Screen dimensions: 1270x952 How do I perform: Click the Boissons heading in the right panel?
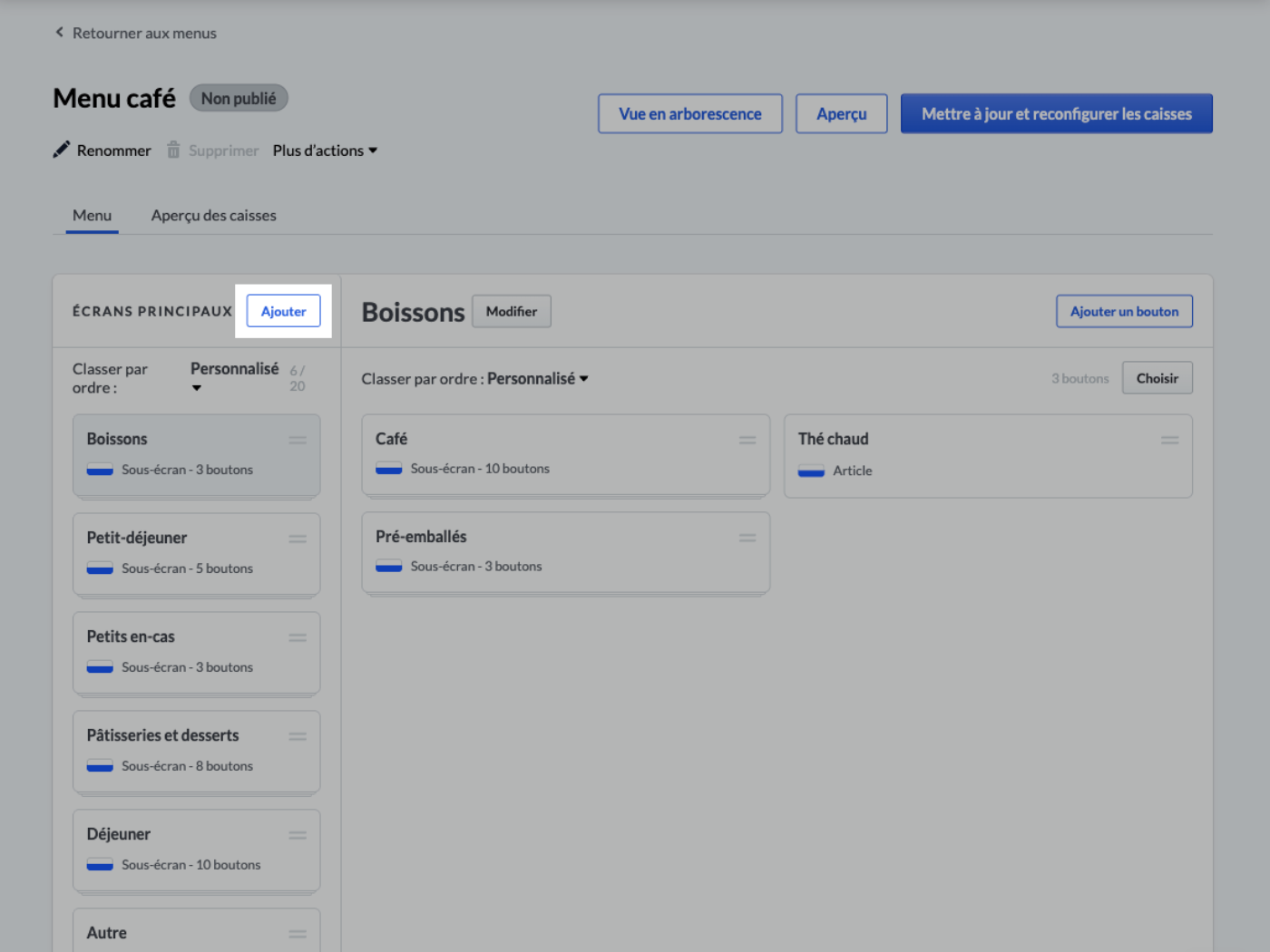pyautogui.click(x=413, y=312)
